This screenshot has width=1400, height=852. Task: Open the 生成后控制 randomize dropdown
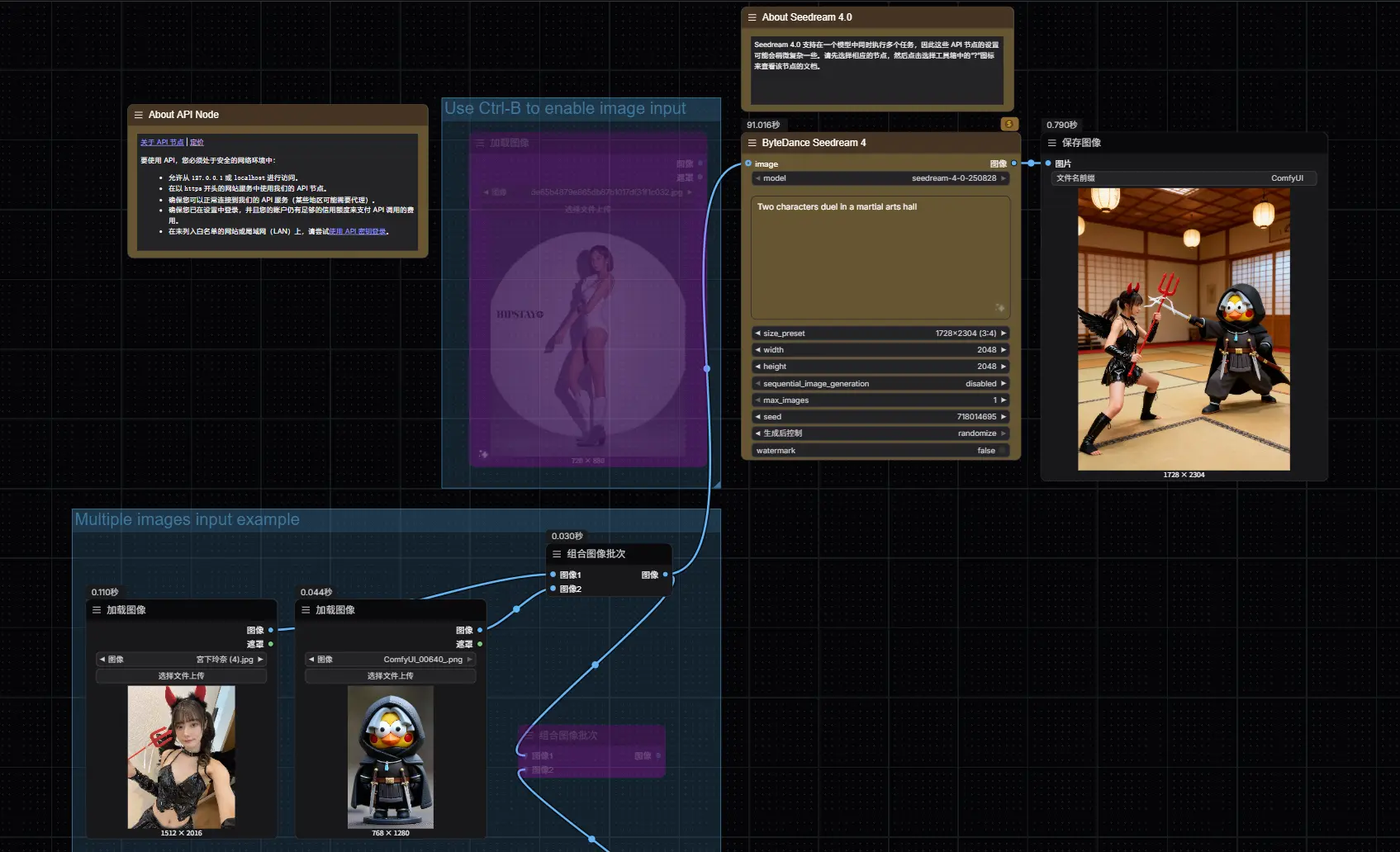pos(880,433)
